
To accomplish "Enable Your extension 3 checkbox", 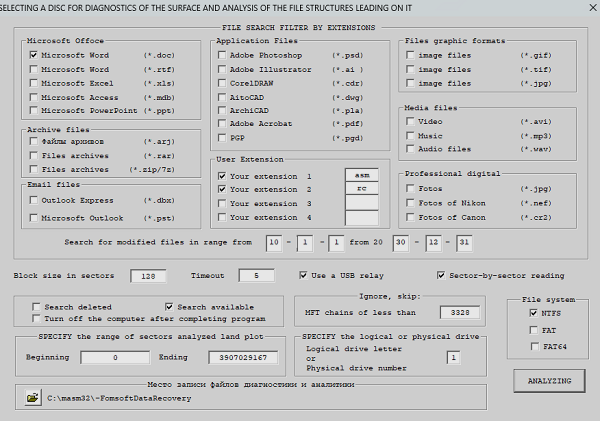I will tap(222, 203).
